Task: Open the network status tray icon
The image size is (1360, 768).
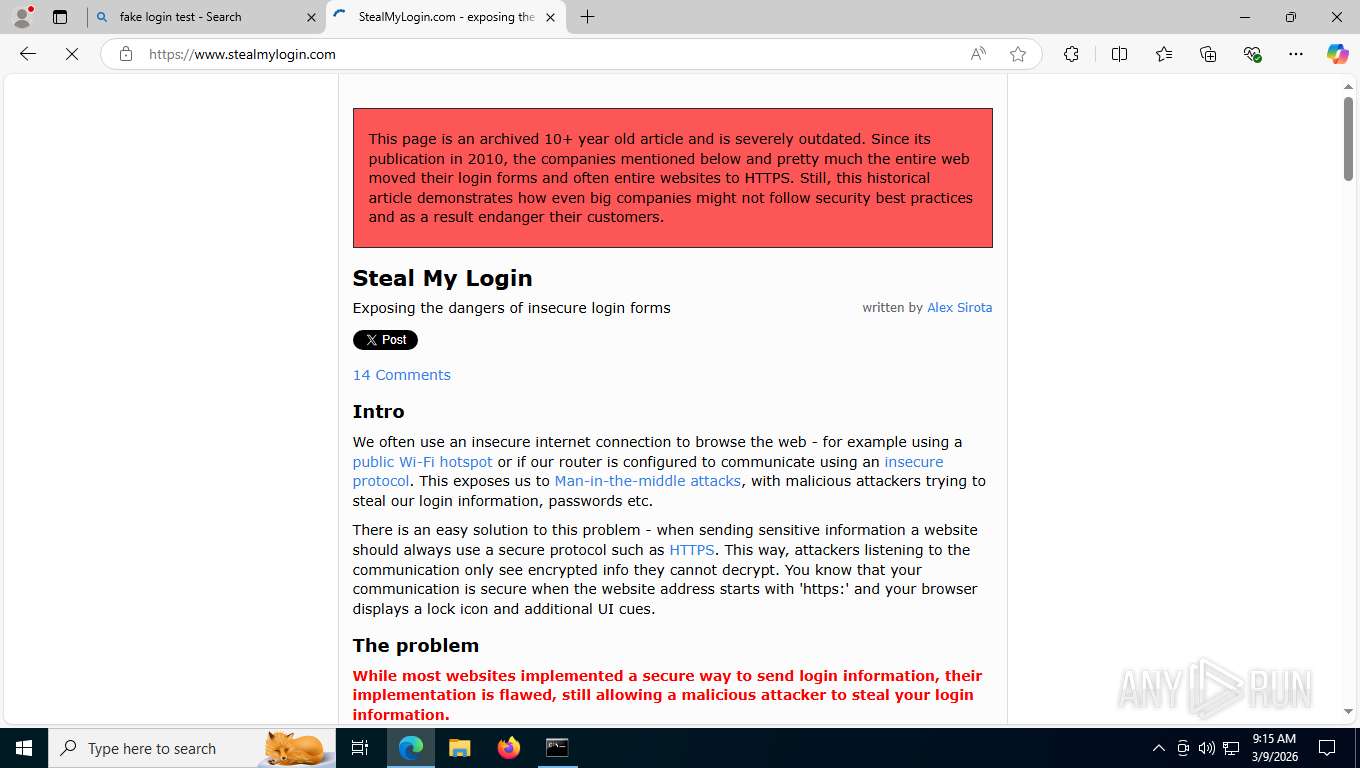Action: (1231, 748)
